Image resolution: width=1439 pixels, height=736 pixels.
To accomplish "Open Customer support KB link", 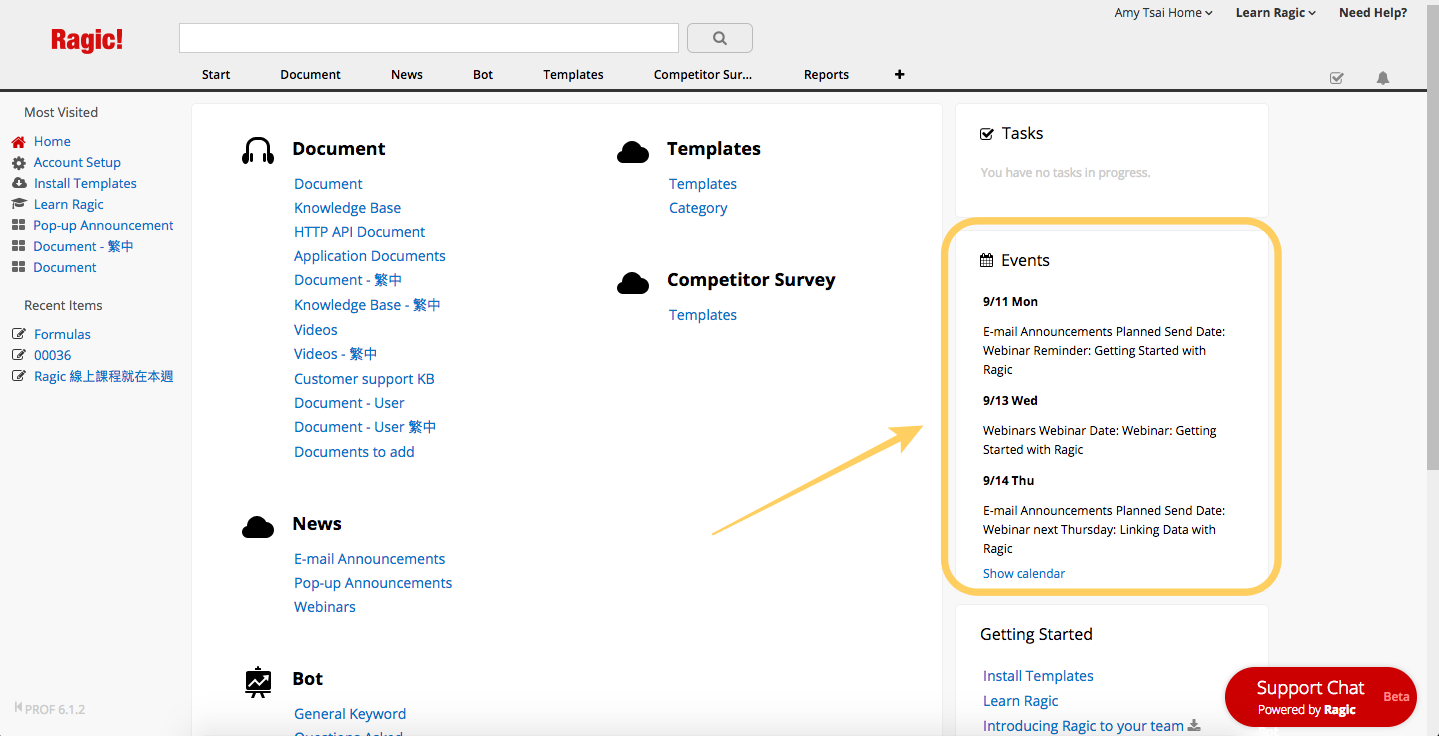I will tap(364, 379).
